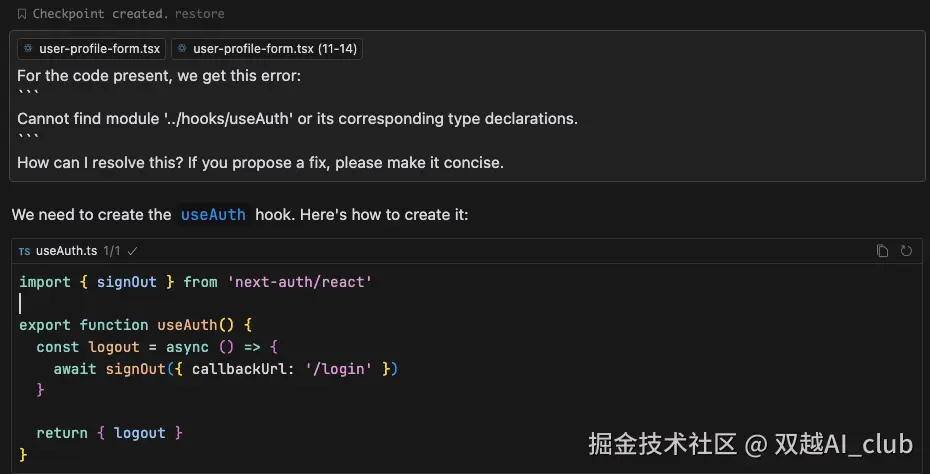
Task: Click the TS file icon beside useAuth.ts
Action: 25,251
